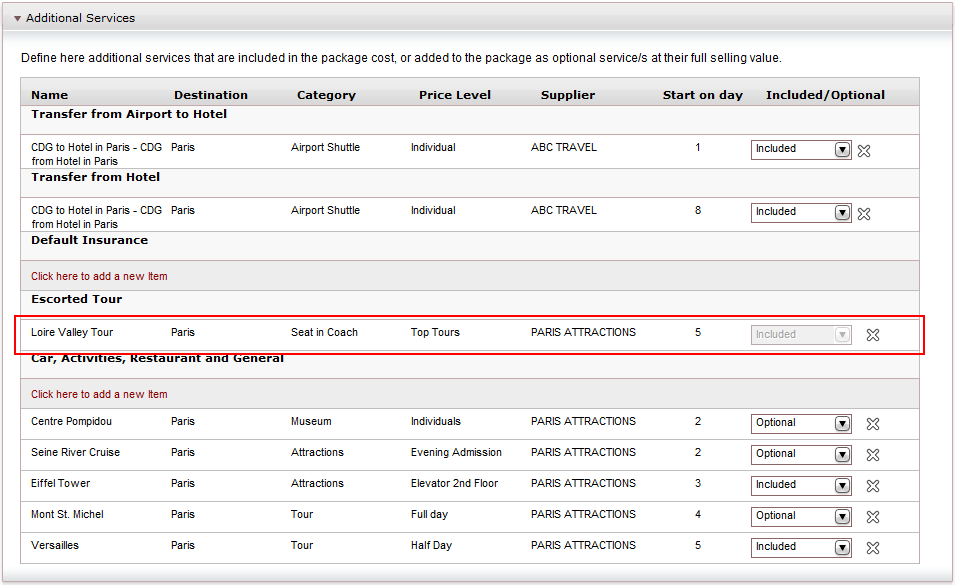The image size is (955, 585).
Task: Open Included/Optional dropdown for Mont St. Michel
Action: 801,516
